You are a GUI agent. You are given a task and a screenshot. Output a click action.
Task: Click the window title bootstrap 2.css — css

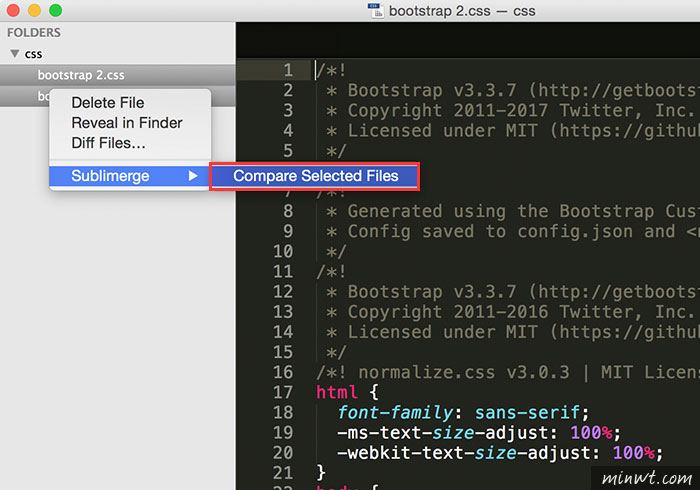click(462, 11)
